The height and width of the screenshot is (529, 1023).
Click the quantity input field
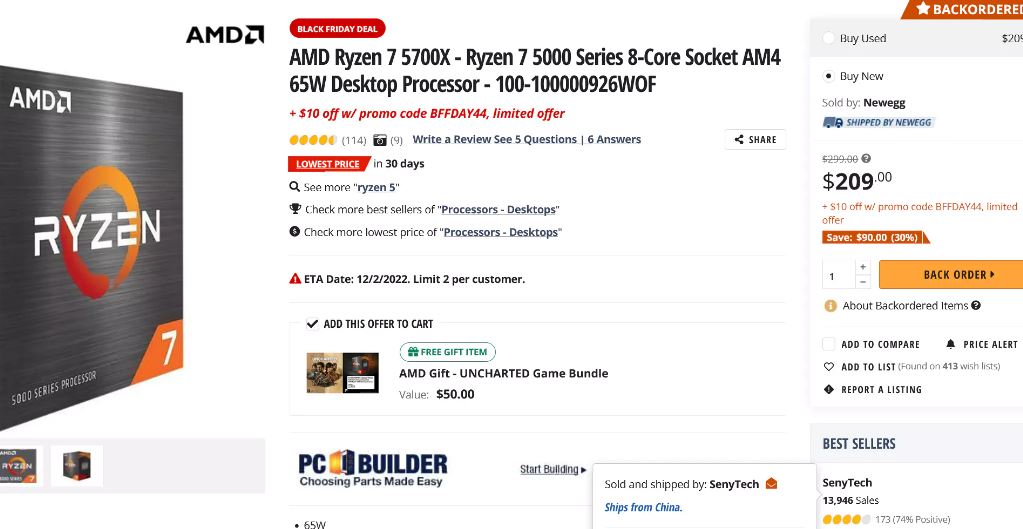pyautogui.click(x=838, y=275)
